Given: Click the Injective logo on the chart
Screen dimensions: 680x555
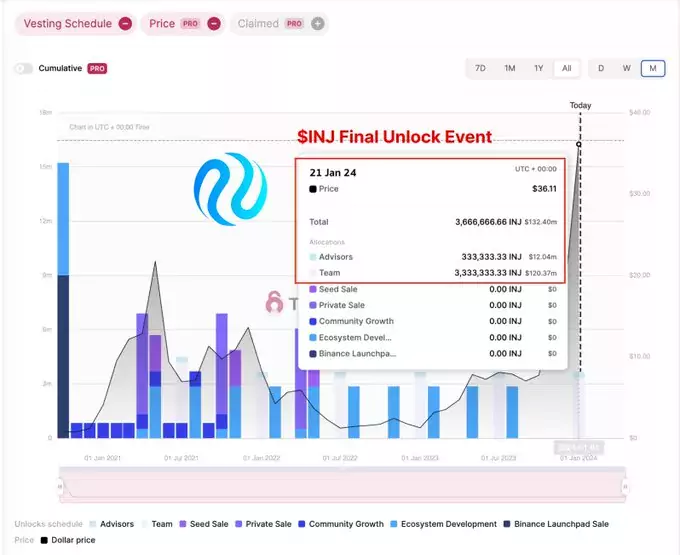Looking at the screenshot, I should [x=230, y=189].
